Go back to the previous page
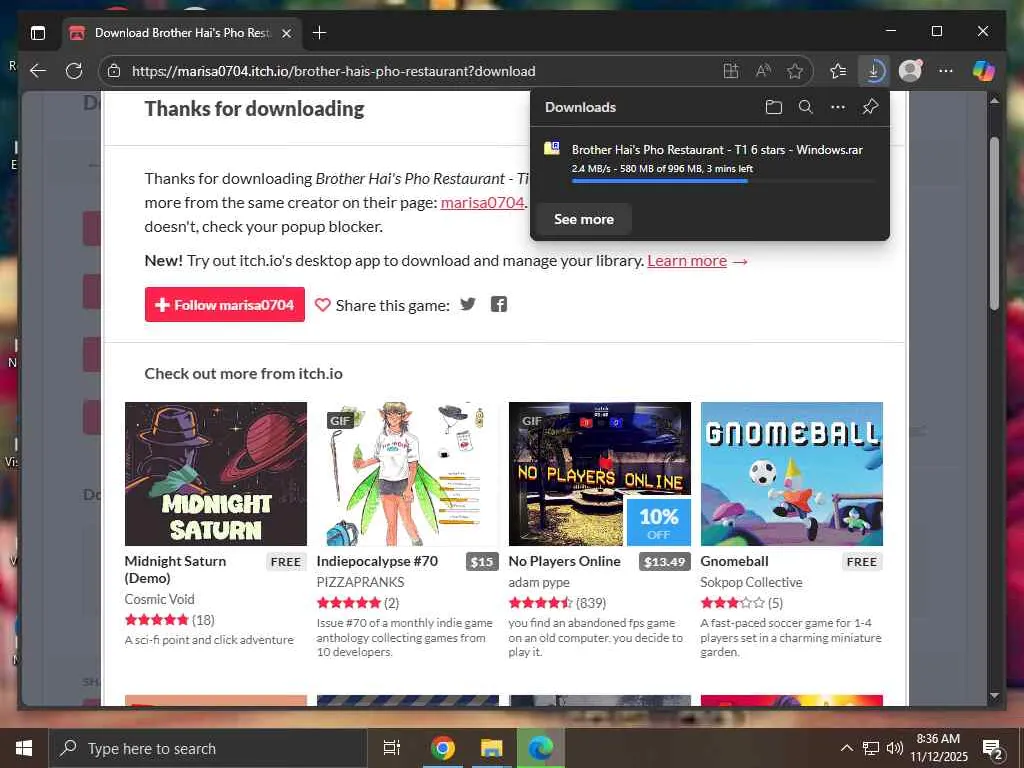The height and width of the screenshot is (768, 1024). (38, 71)
